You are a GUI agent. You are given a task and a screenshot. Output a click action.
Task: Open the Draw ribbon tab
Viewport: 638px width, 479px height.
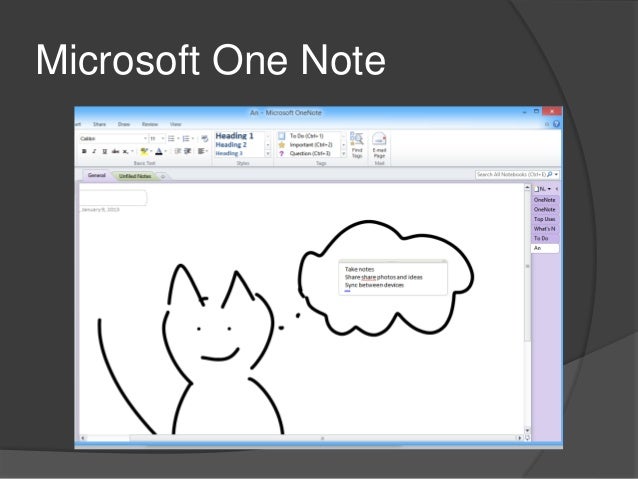(124, 124)
